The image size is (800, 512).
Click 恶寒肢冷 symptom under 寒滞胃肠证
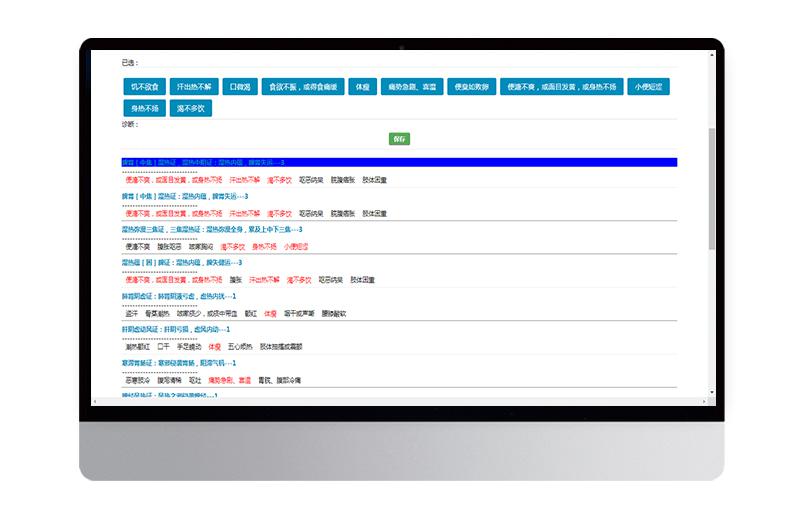(138, 380)
